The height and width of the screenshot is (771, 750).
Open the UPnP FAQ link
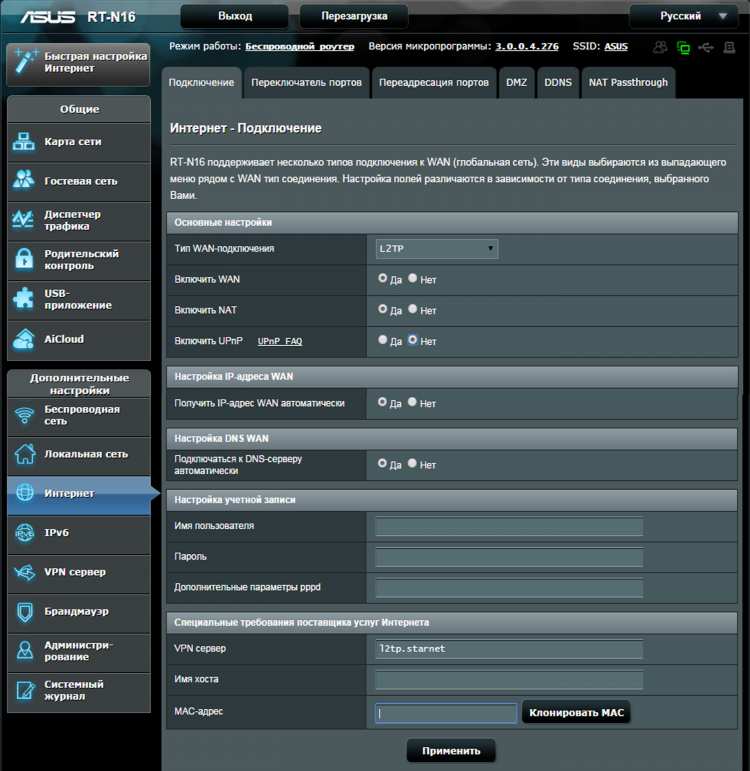point(280,341)
